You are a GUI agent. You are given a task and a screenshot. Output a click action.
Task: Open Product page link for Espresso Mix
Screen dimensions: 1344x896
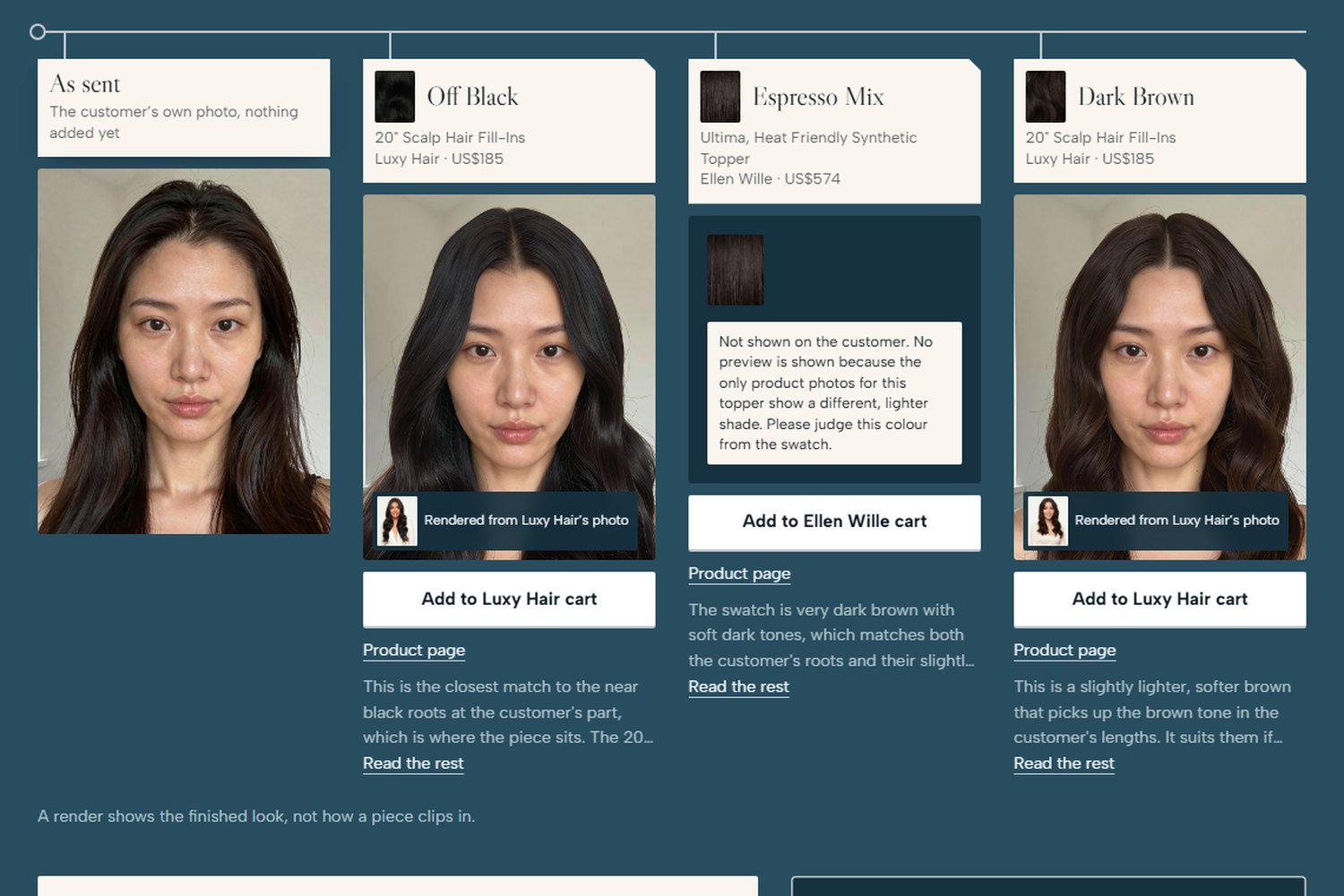pyautogui.click(x=739, y=573)
